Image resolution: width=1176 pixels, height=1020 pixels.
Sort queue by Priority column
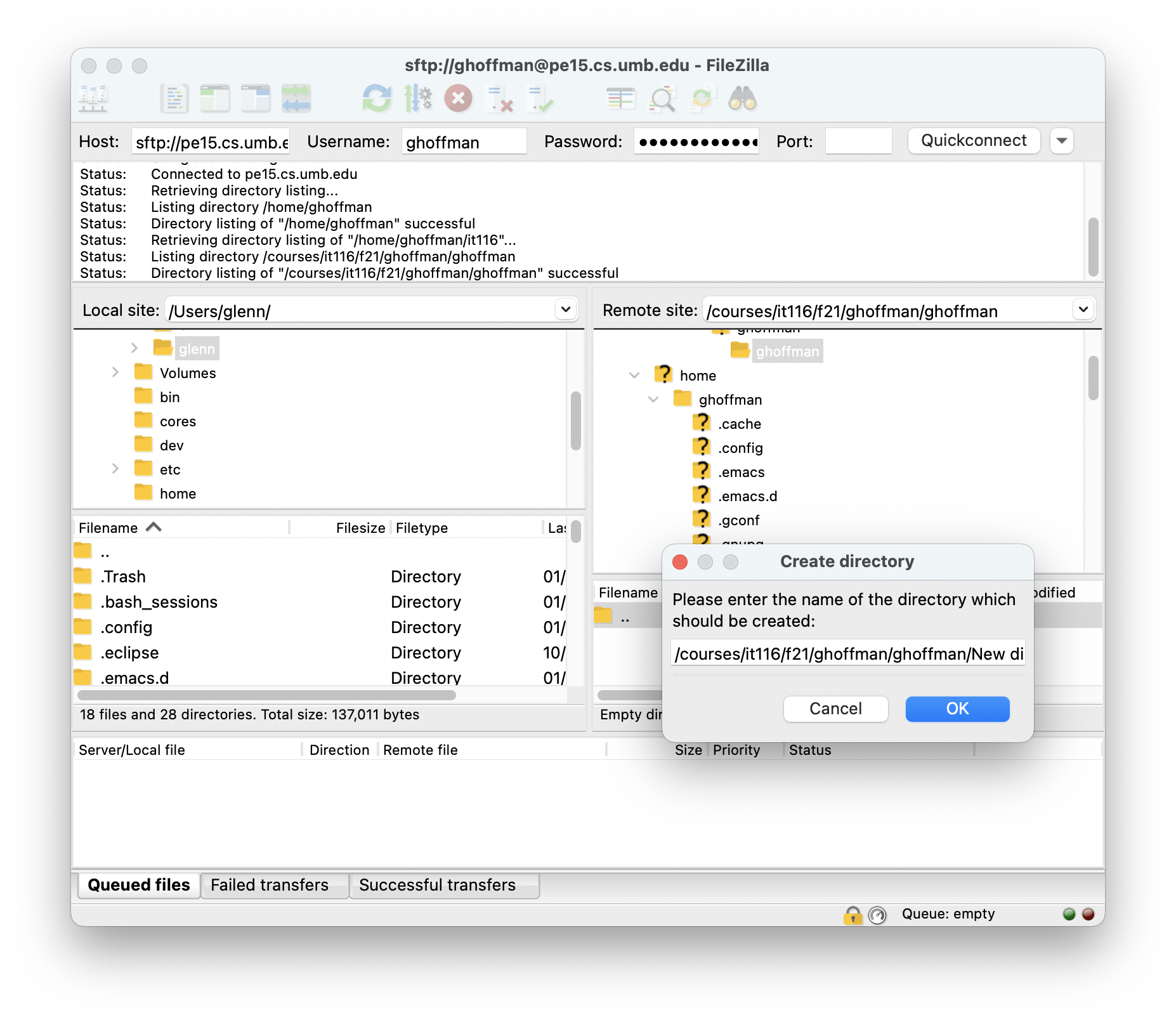746,750
